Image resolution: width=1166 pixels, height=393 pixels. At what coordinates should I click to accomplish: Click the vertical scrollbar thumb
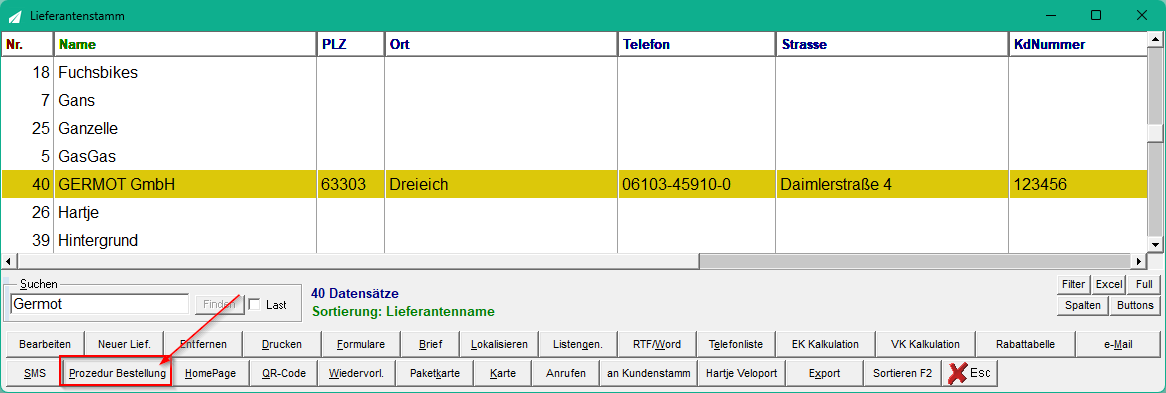pos(1155,132)
